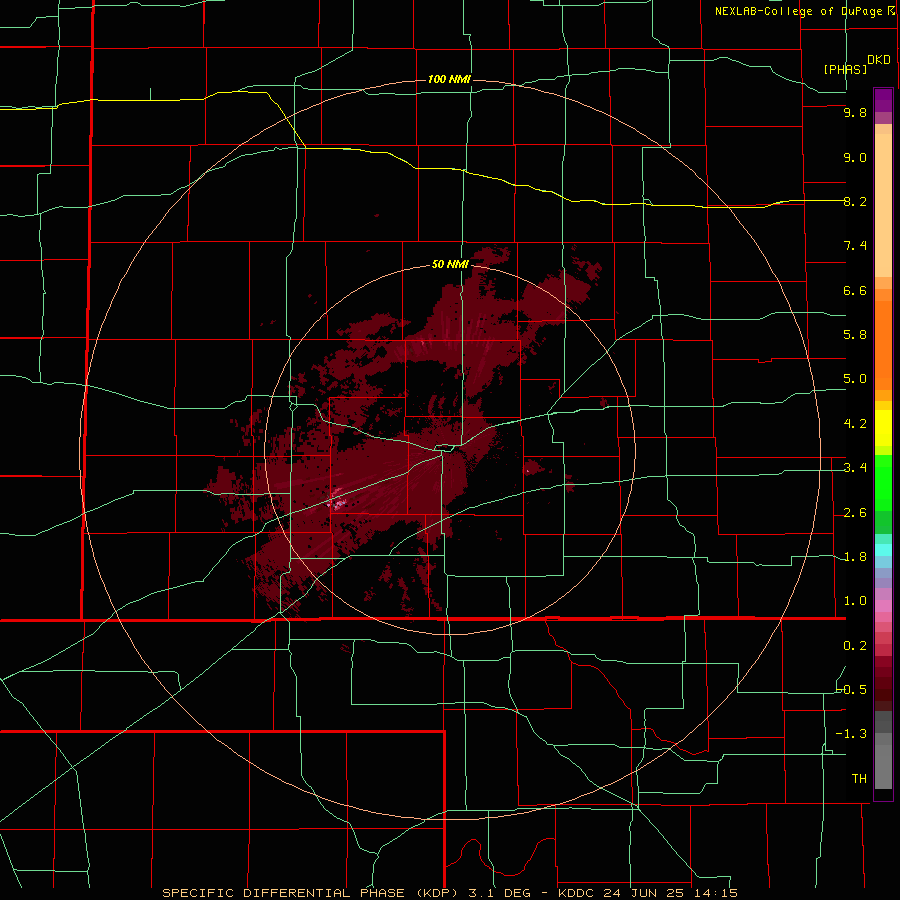The image size is (900, 900).
Task: Click the [PHAS] label near the color scale
Action: tap(845, 69)
